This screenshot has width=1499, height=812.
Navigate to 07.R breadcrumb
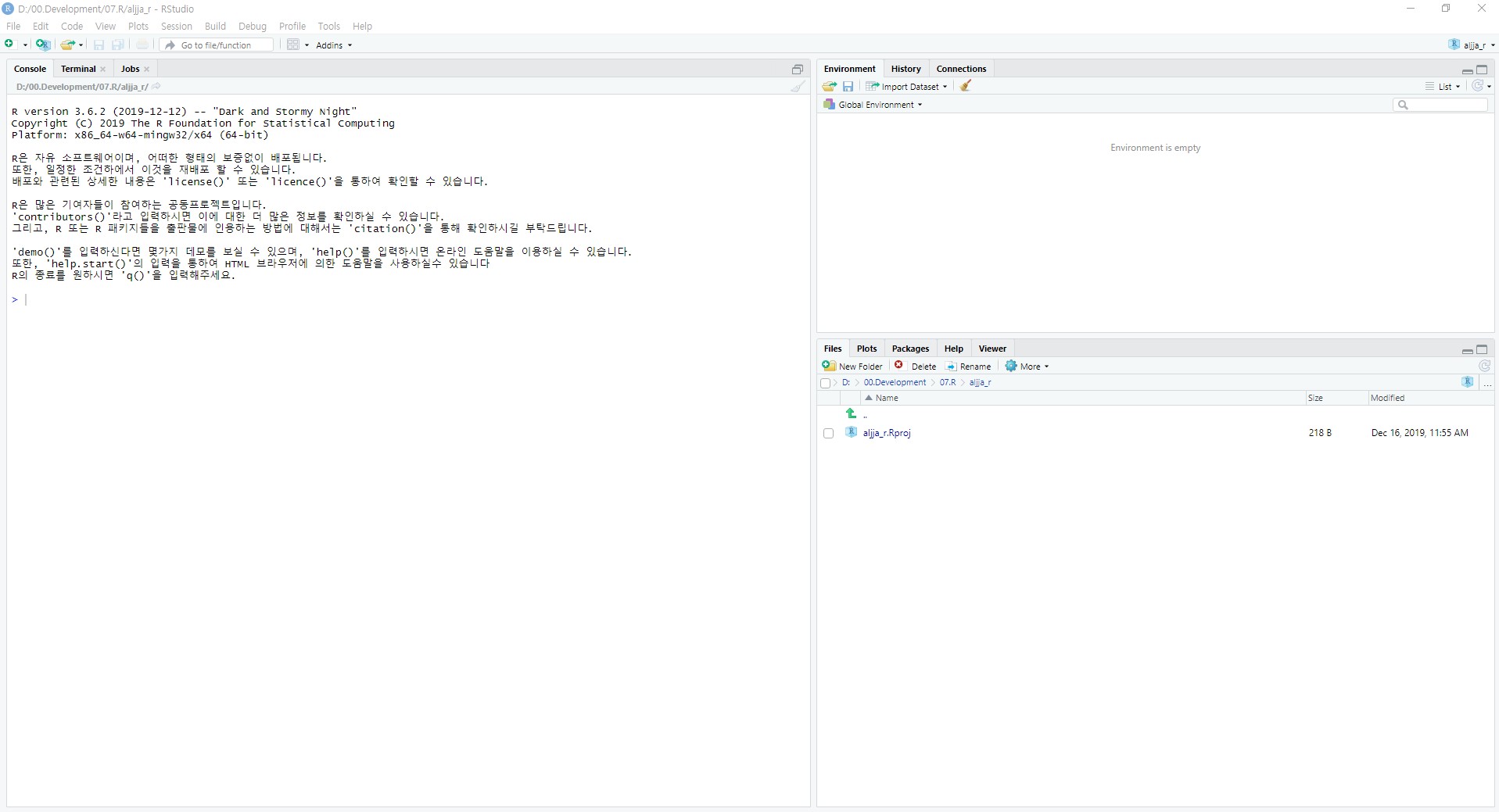(x=948, y=382)
